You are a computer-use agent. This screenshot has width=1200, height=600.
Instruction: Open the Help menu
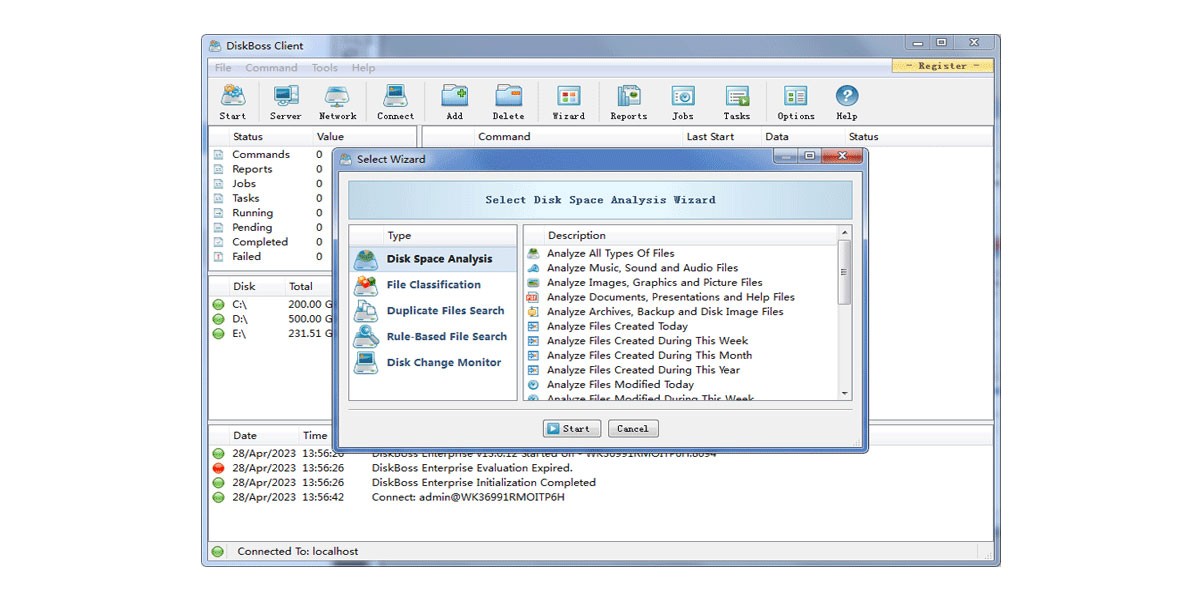click(363, 68)
